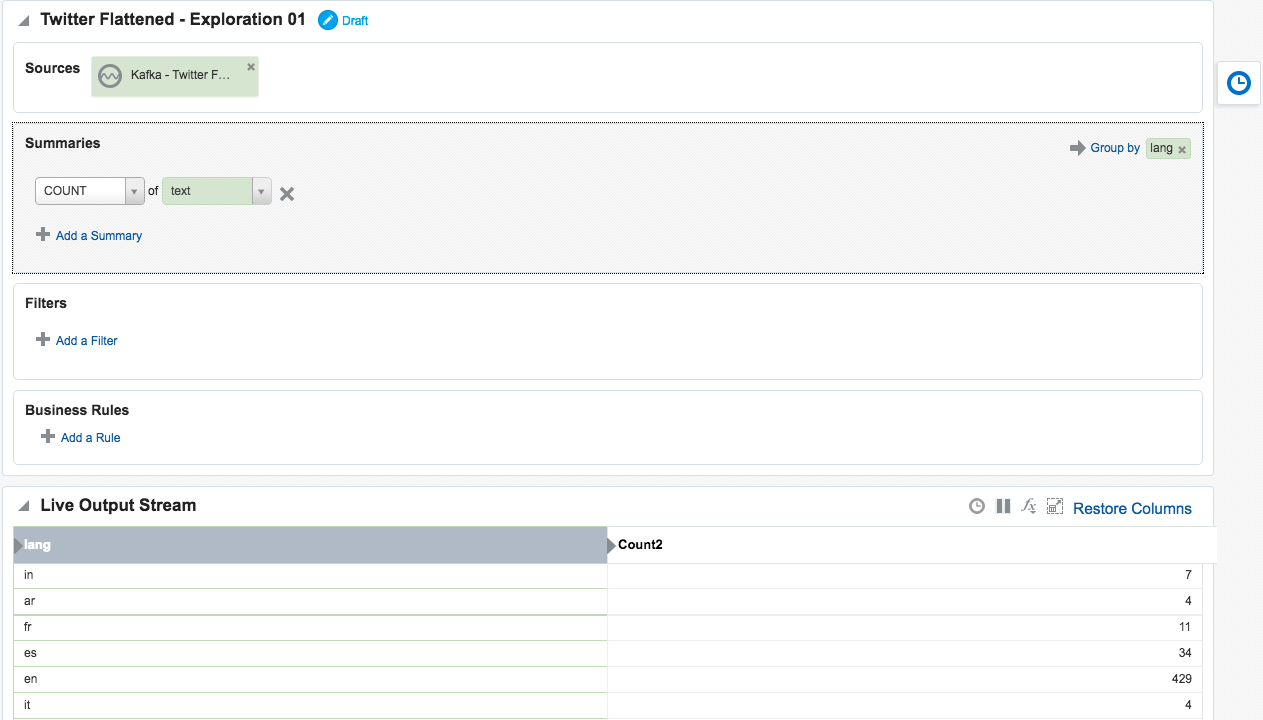The image size is (1263, 720).
Task: Delete the COUNT of text summary
Action: pos(287,194)
